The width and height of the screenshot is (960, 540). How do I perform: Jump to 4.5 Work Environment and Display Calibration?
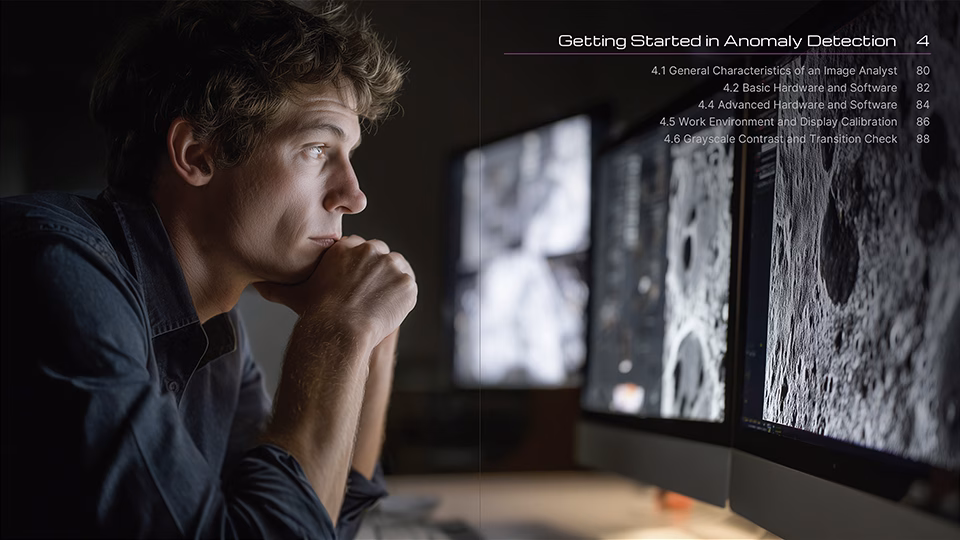point(778,122)
